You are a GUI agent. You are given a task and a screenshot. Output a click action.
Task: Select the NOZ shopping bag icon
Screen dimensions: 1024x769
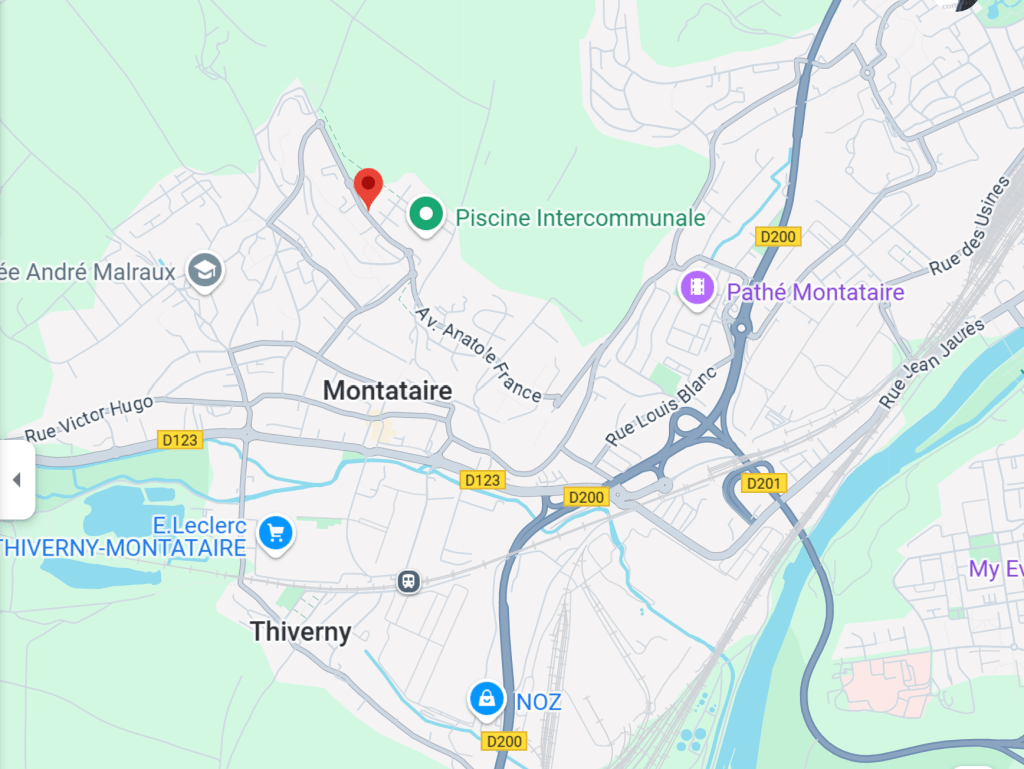487,700
